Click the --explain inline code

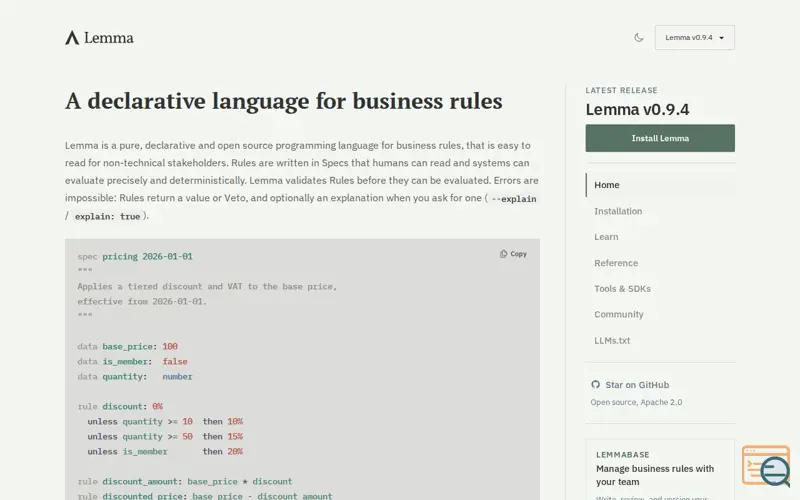pos(514,199)
